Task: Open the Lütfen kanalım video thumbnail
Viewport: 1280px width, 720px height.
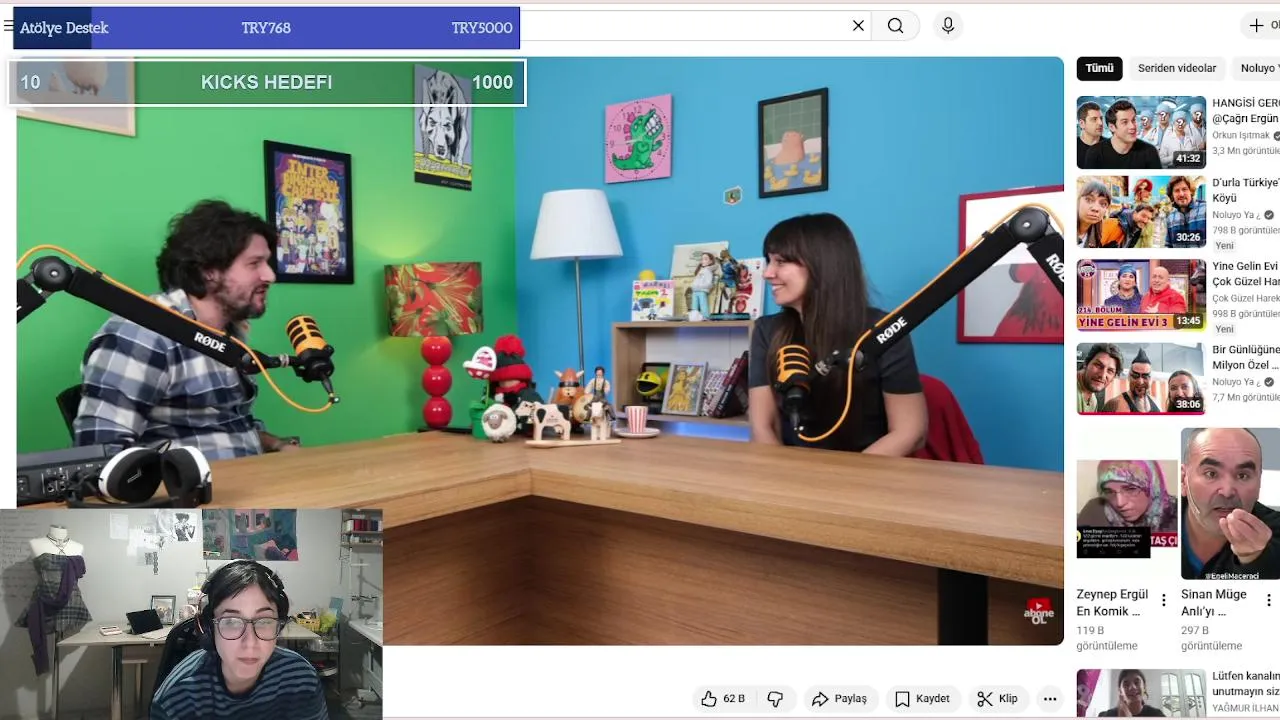Action: pos(1141,693)
